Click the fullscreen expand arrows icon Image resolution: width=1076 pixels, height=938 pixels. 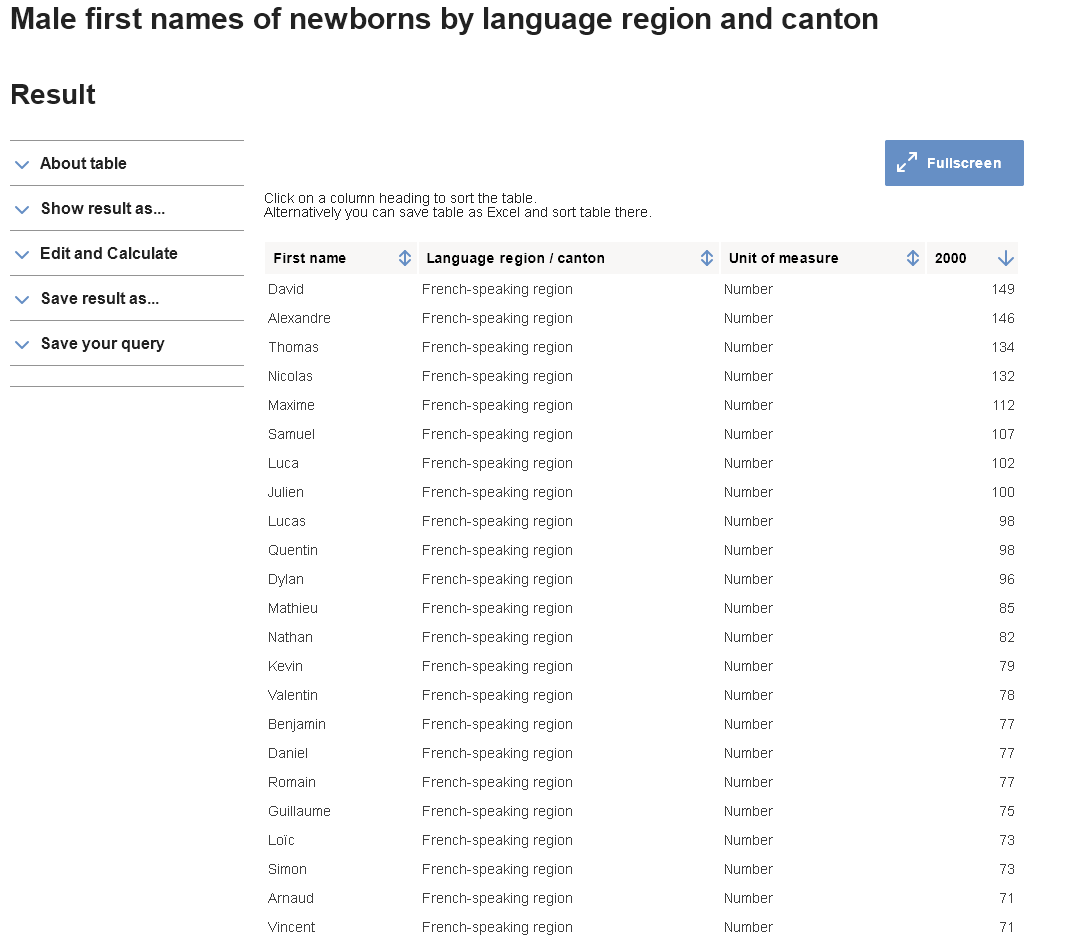pyautogui.click(x=907, y=163)
